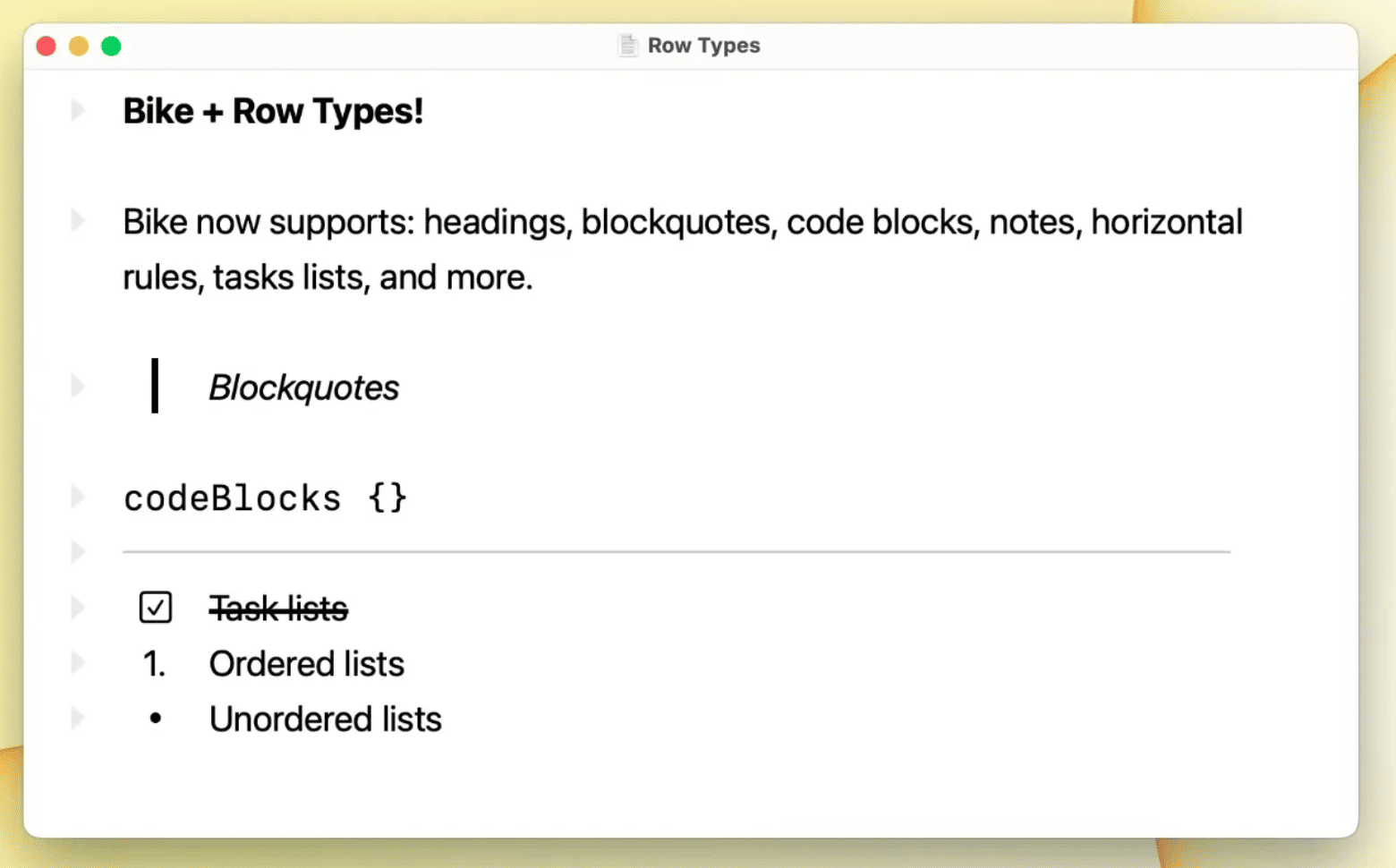Image resolution: width=1396 pixels, height=868 pixels.
Task: Expand the Unordered lists row triangle
Action: [x=78, y=719]
